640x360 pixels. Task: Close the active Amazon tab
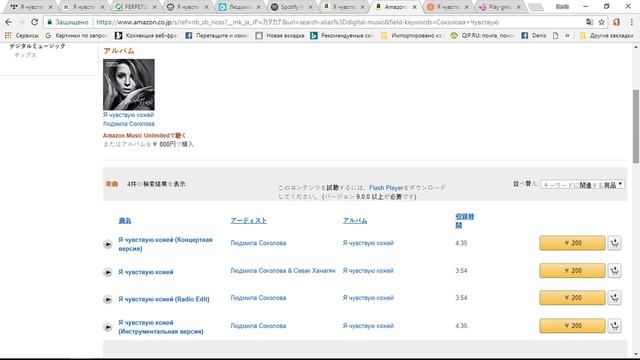(414, 7)
